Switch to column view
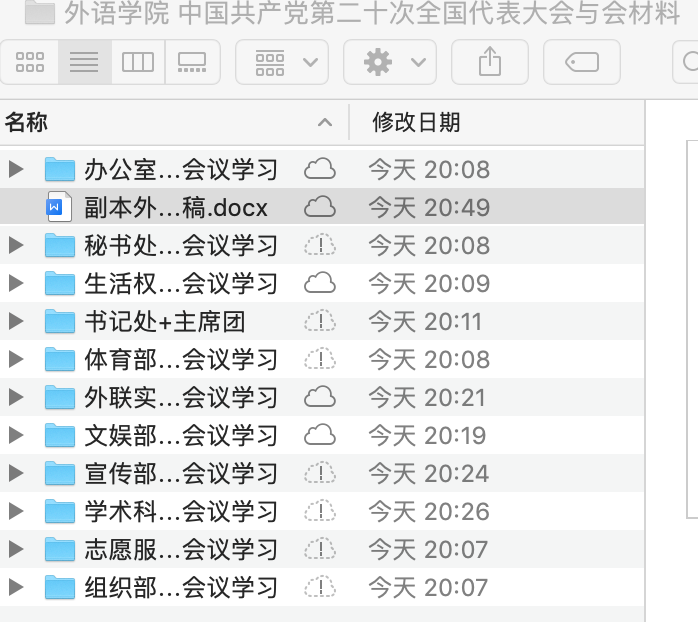Viewport: 698px width, 622px height. [138, 62]
